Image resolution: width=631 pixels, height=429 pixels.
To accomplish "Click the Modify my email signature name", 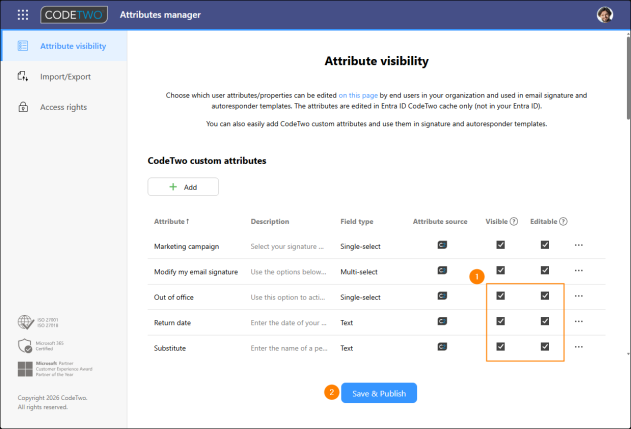I will point(196,272).
